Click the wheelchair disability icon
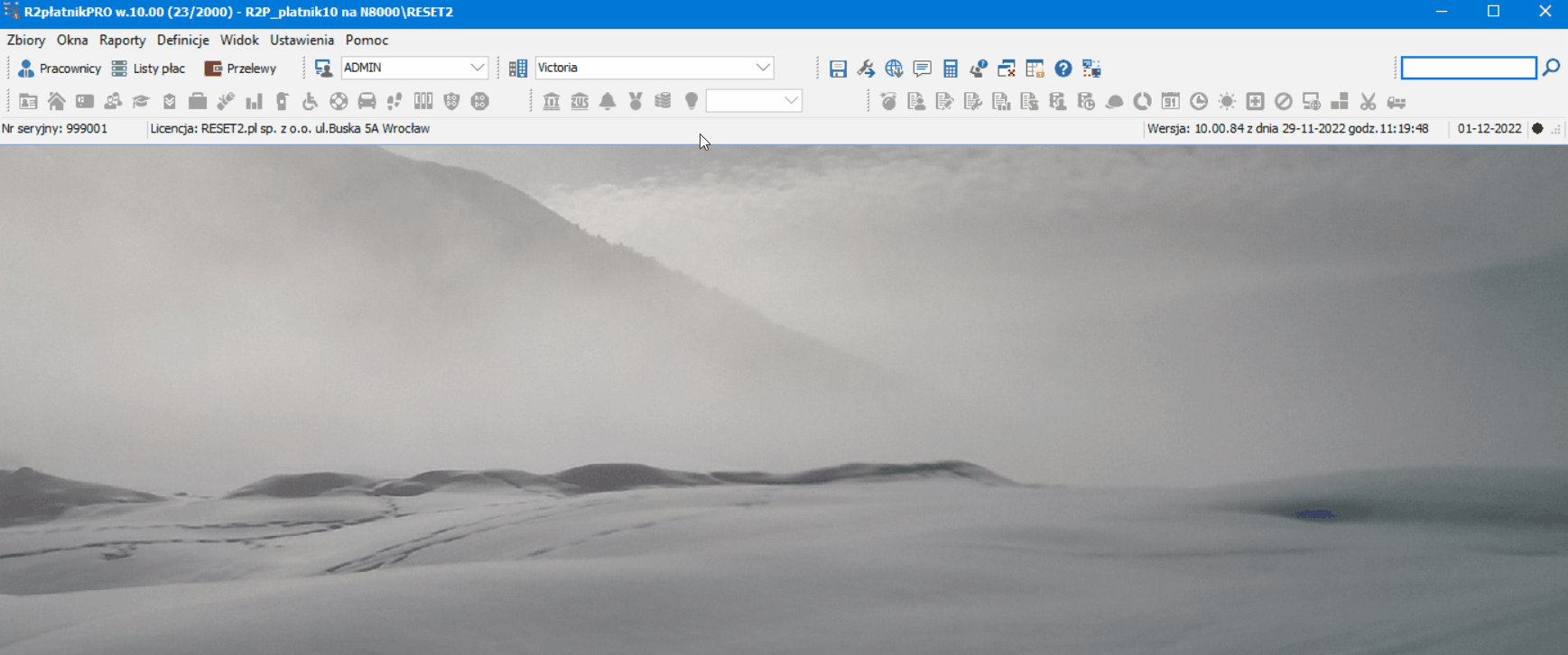The image size is (1568, 655). click(x=311, y=101)
